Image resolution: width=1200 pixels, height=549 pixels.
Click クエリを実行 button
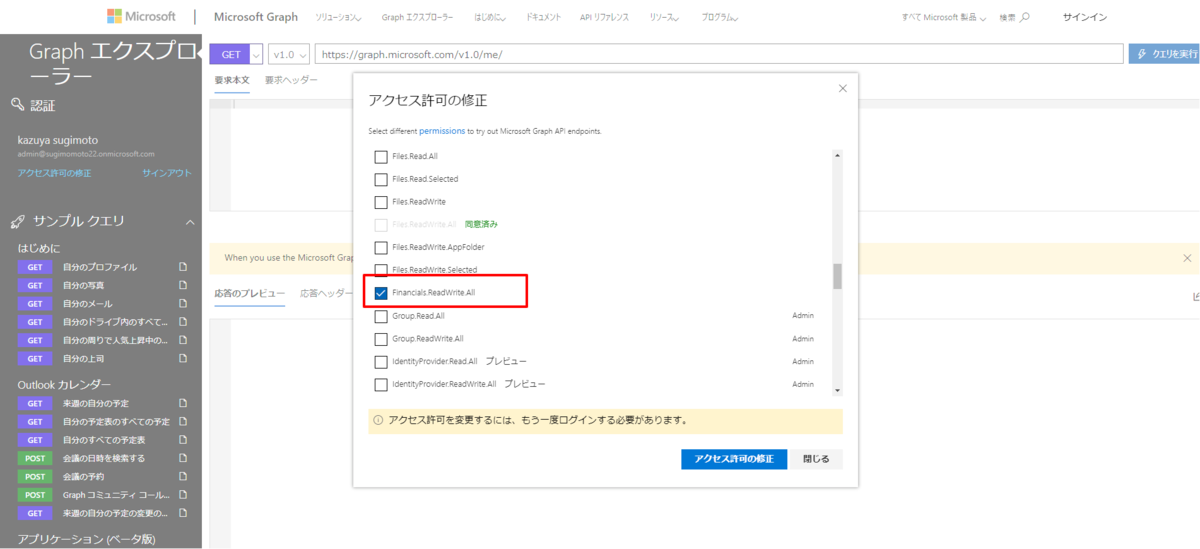pyautogui.click(x=1165, y=54)
